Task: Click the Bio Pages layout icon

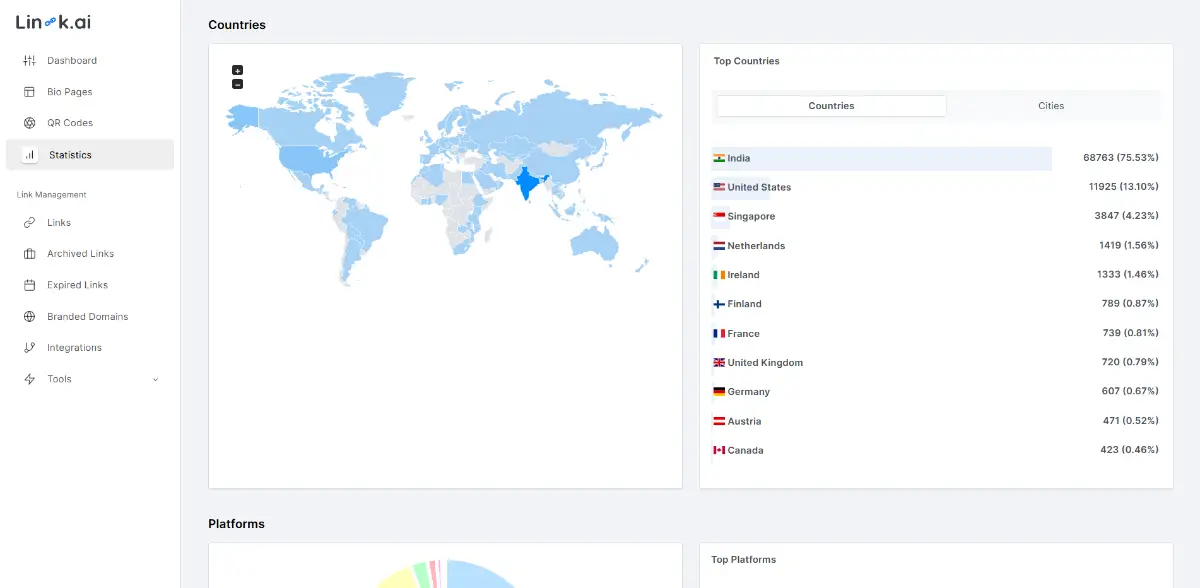Action: tap(29, 92)
